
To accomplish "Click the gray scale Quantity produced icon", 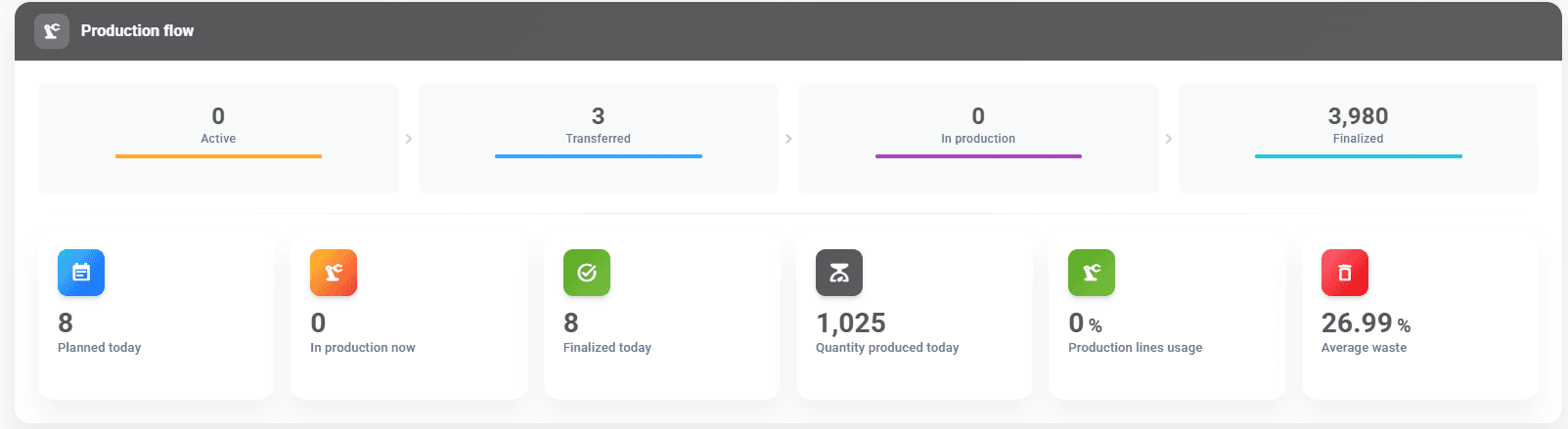I will click(x=839, y=273).
